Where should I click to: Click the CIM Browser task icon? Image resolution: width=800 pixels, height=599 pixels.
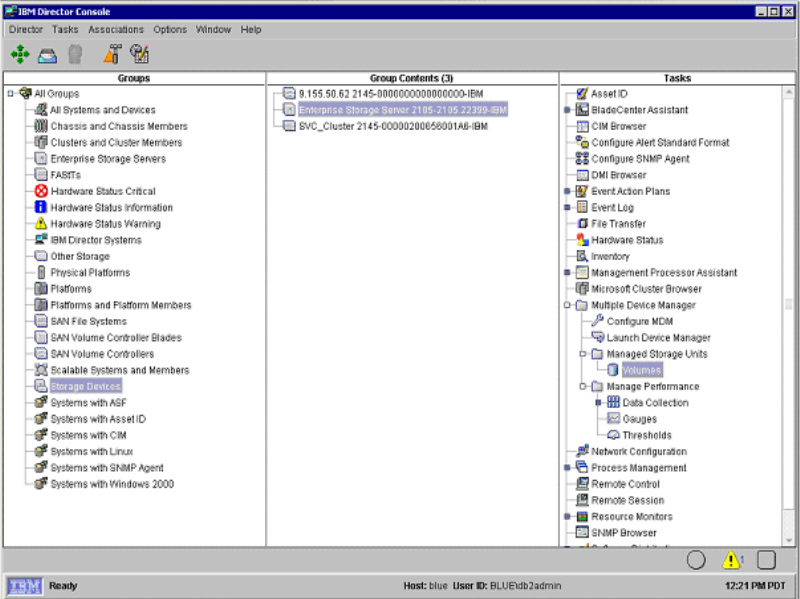point(582,126)
